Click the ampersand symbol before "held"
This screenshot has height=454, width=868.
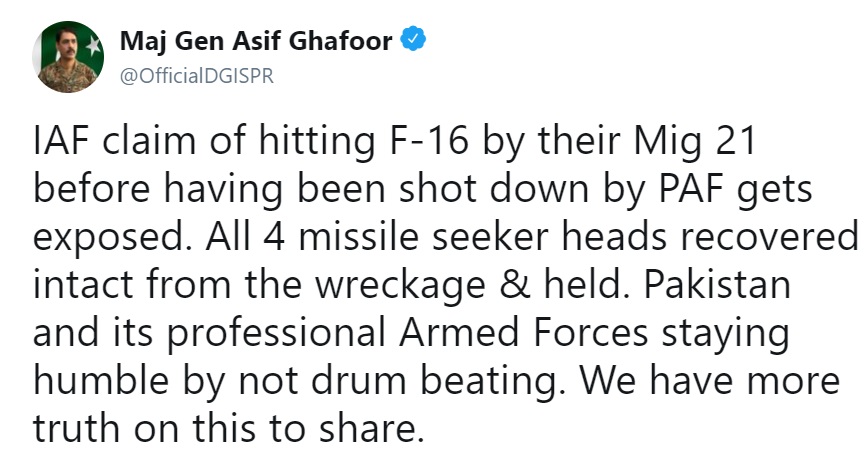(514, 284)
